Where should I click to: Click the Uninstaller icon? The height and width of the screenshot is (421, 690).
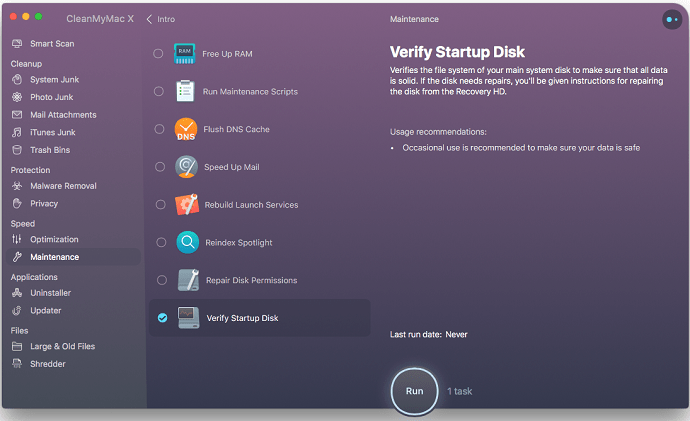point(17,293)
